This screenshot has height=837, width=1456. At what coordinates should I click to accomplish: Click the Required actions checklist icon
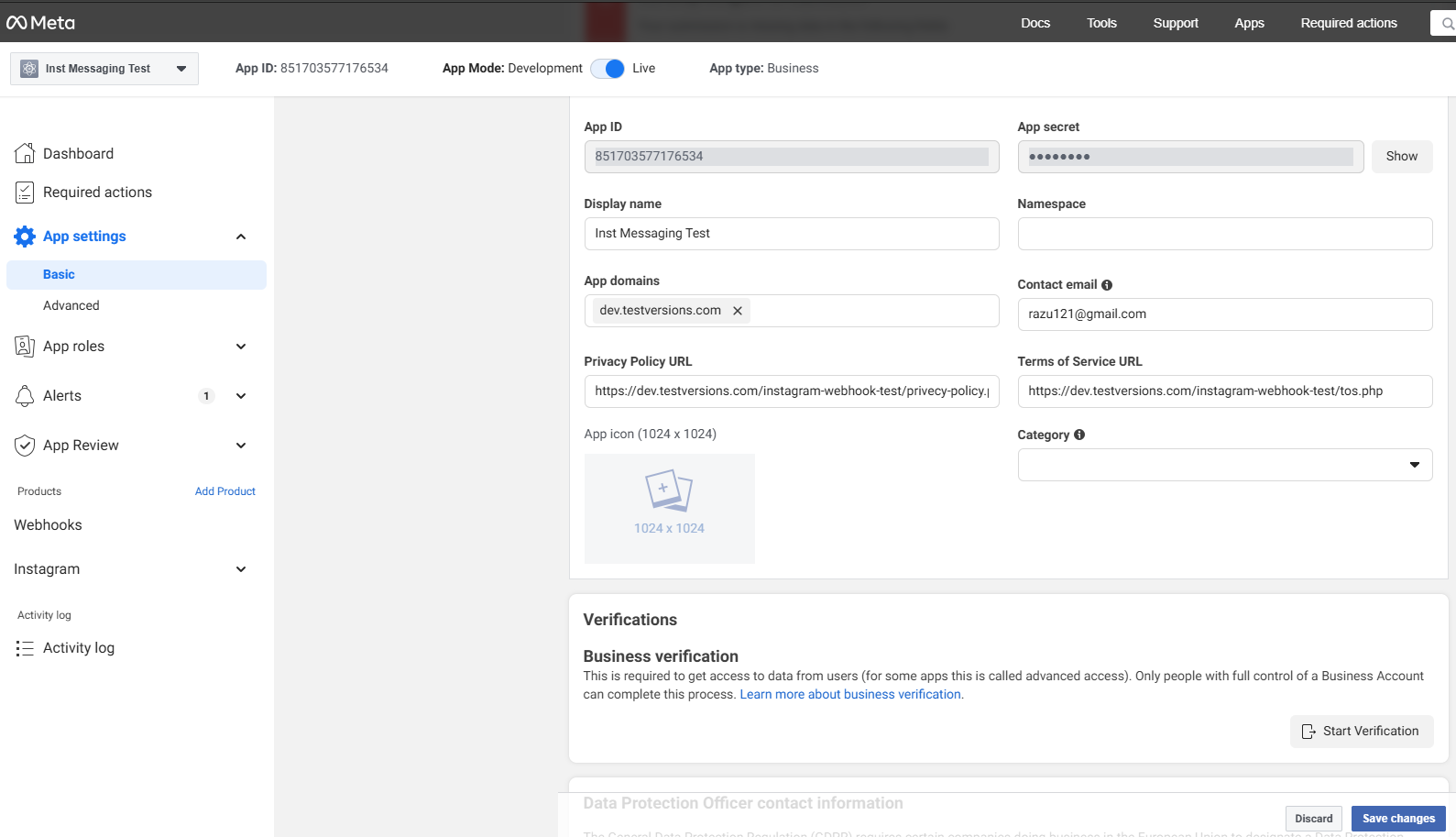(x=25, y=193)
